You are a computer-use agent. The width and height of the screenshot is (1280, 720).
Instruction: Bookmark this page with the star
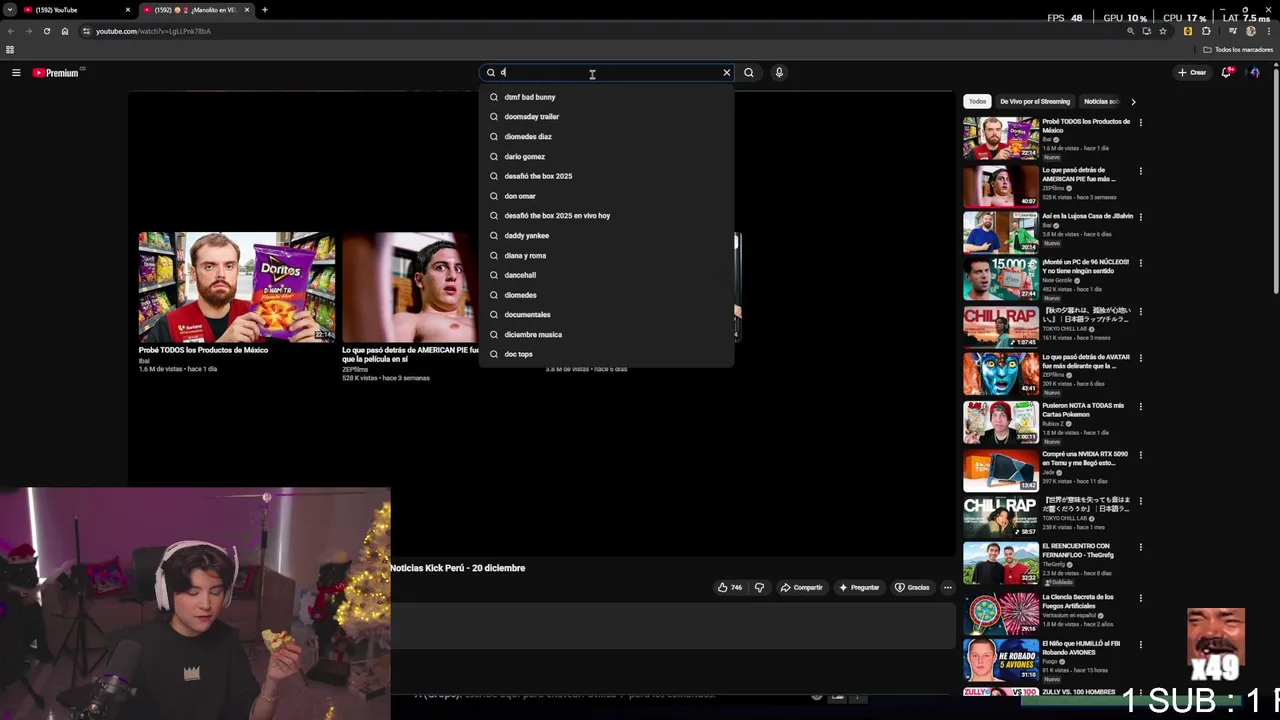1163,31
